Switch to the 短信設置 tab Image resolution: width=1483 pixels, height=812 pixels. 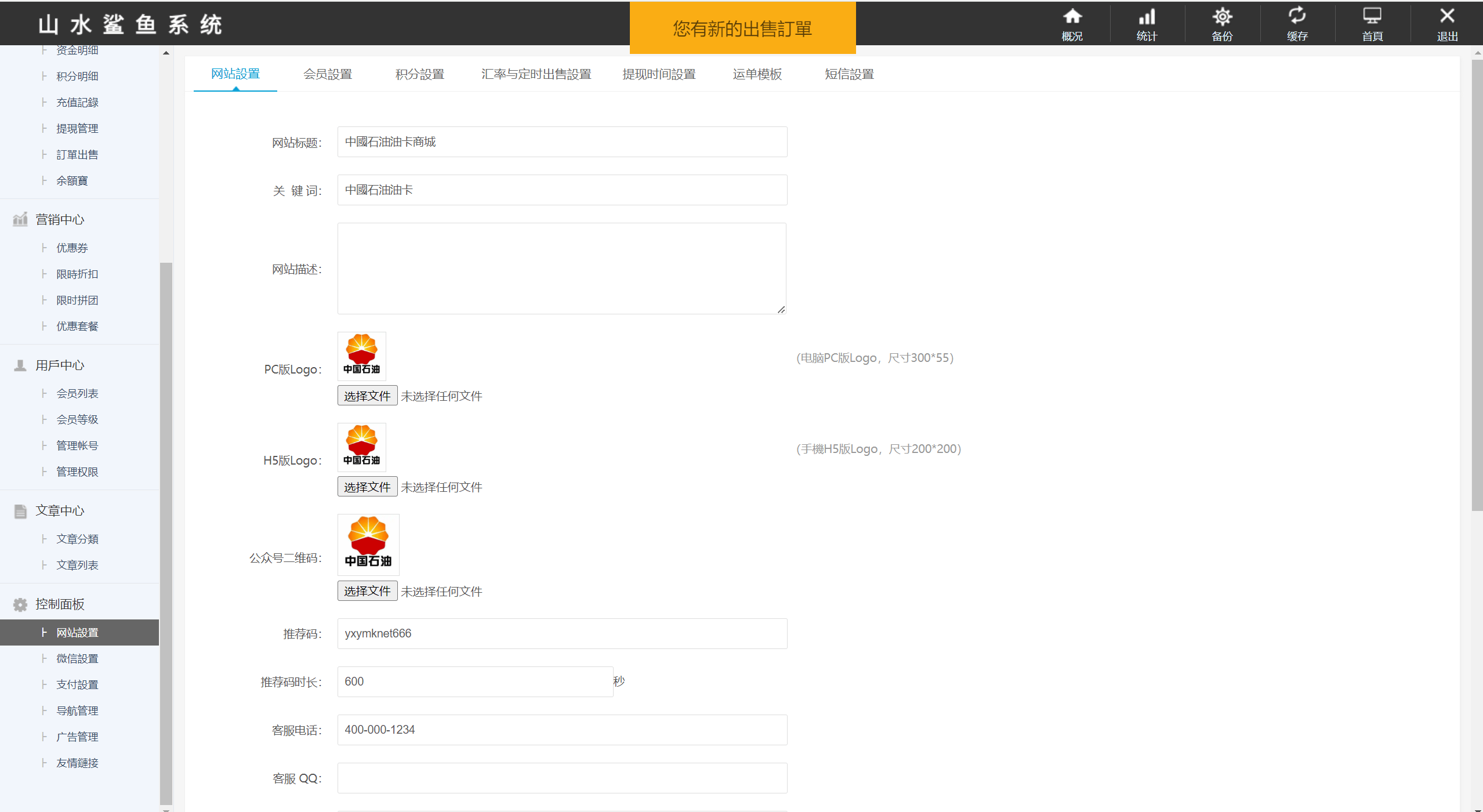click(x=849, y=74)
